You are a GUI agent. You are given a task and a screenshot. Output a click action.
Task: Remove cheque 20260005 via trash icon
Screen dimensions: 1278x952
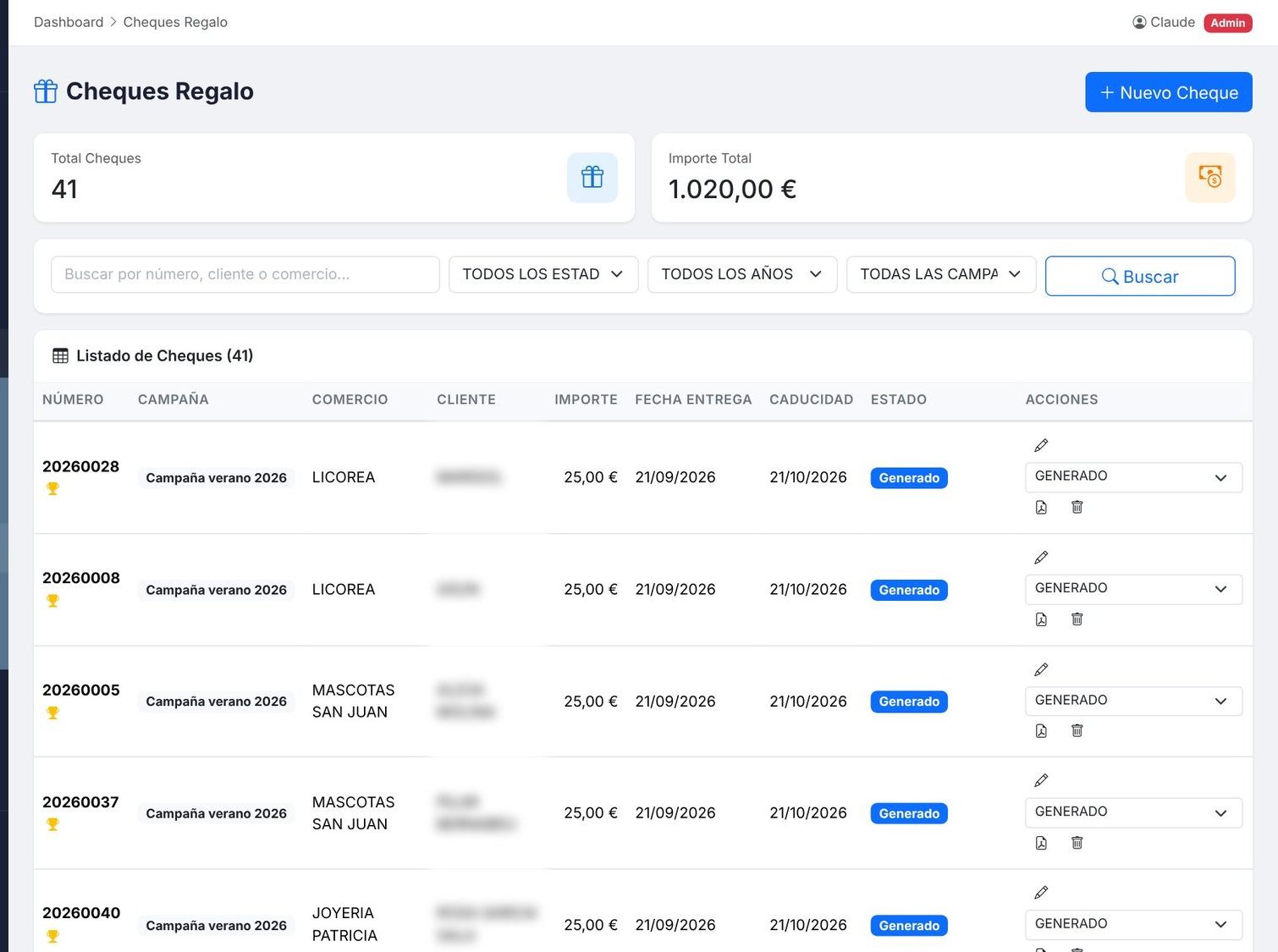pos(1077,731)
